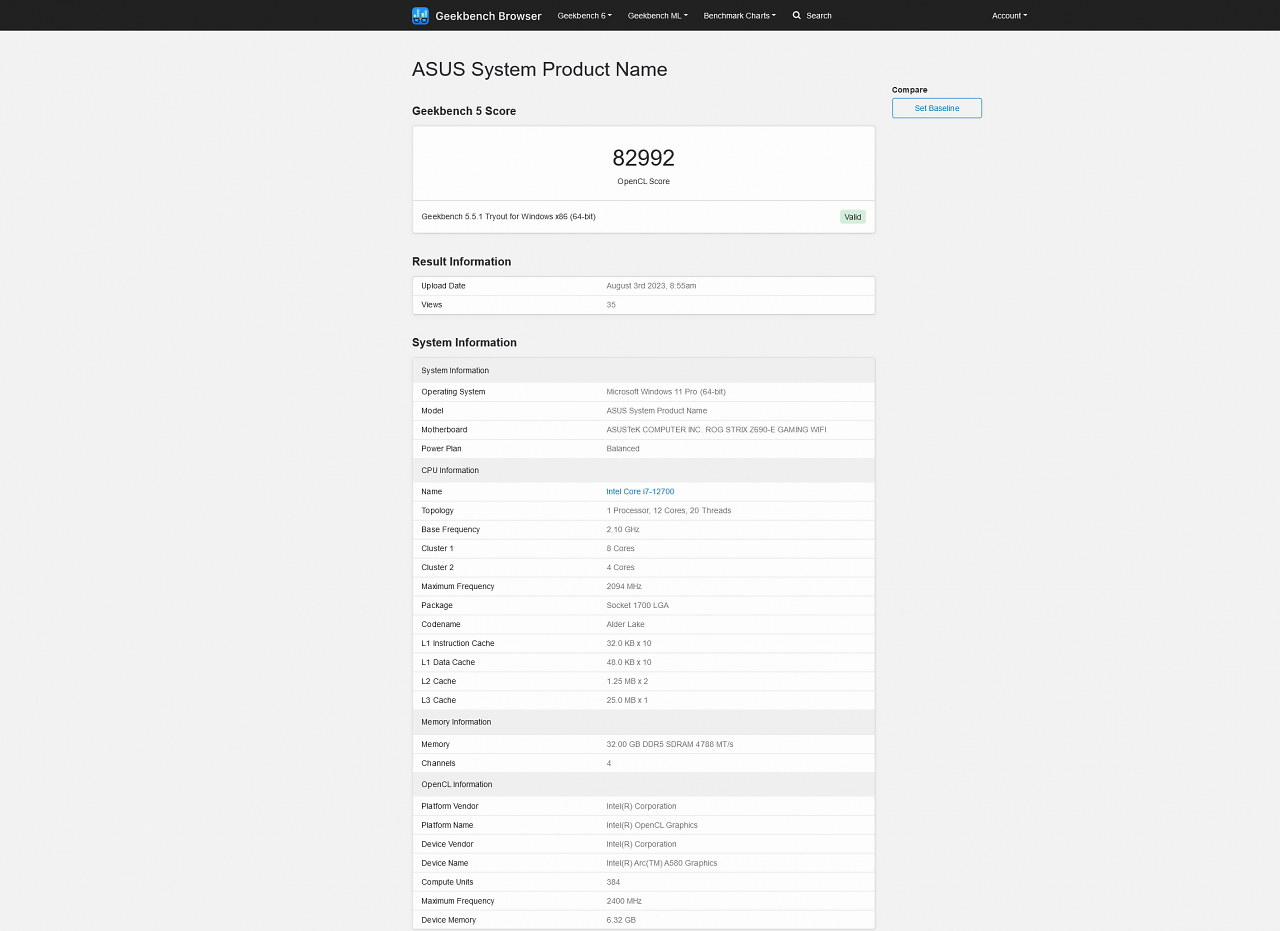Click the search magnifier icon
This screenshot has height=931, width=1280.
(797, 15)
